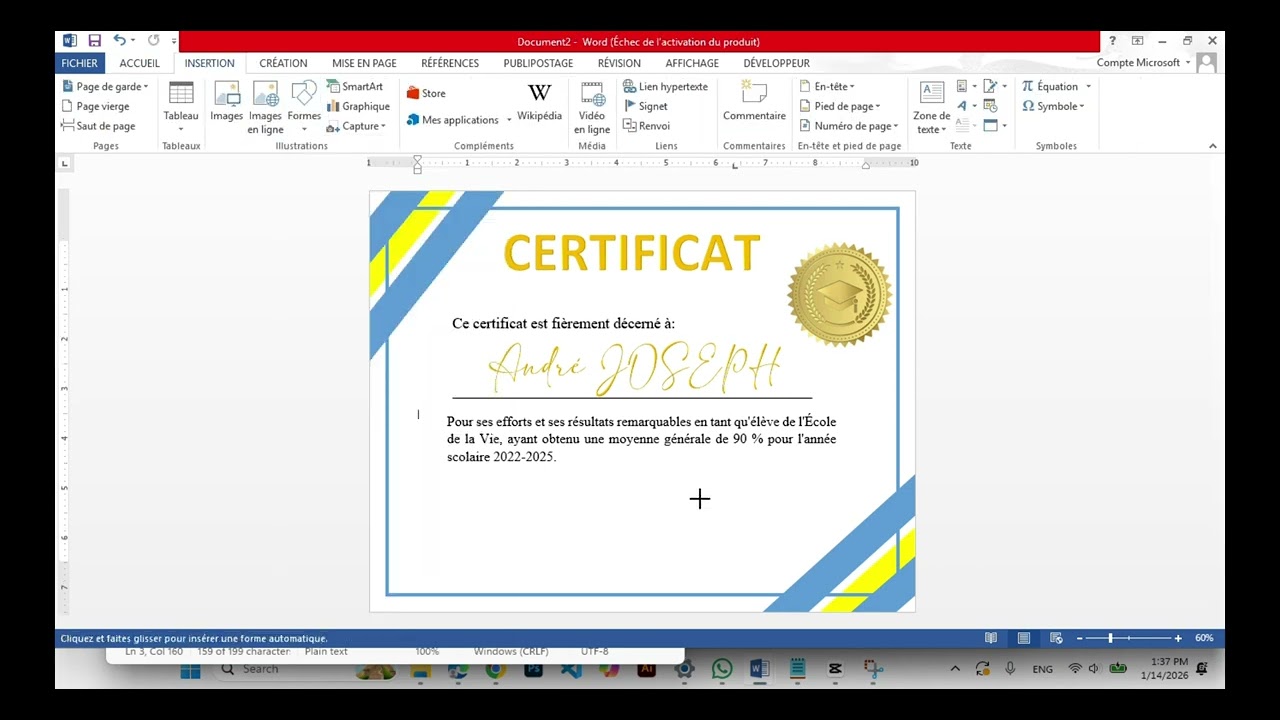Open ribbon display options
The image size is (1280, 720).
(x=1137, y=41)
